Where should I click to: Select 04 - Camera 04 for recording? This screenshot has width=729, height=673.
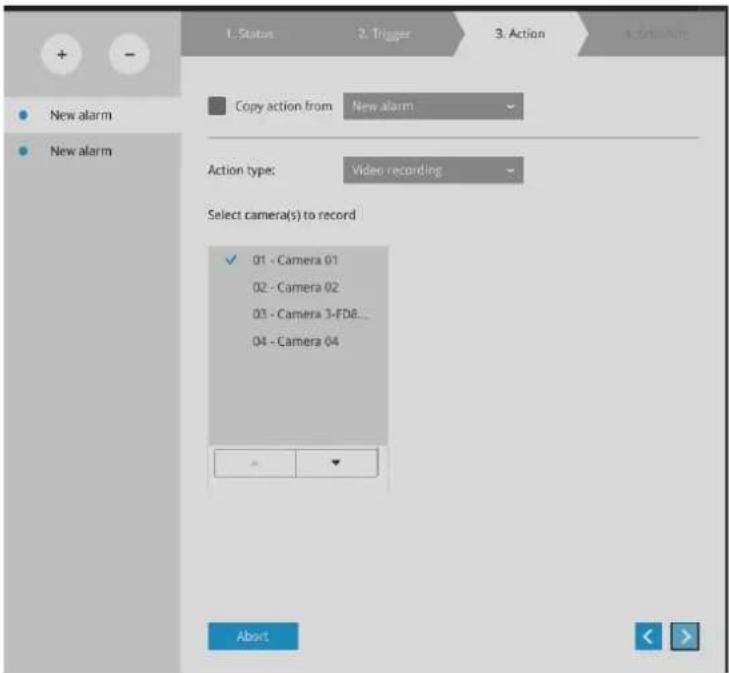pos(296,342)
